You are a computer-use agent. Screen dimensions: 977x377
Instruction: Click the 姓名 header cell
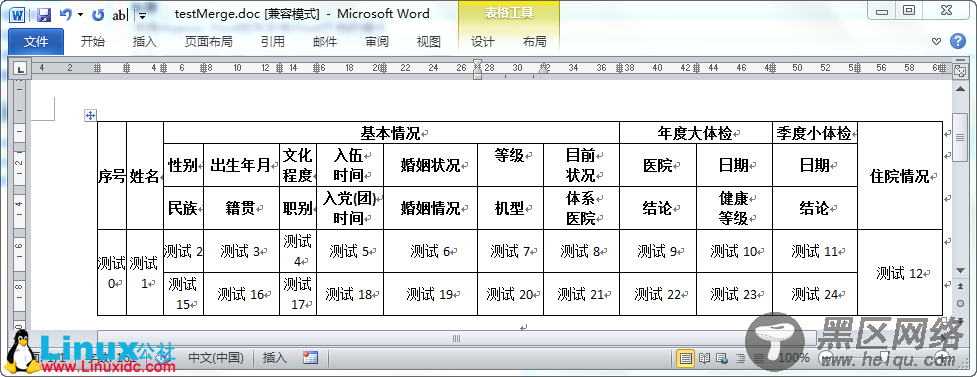click(145, 176)
